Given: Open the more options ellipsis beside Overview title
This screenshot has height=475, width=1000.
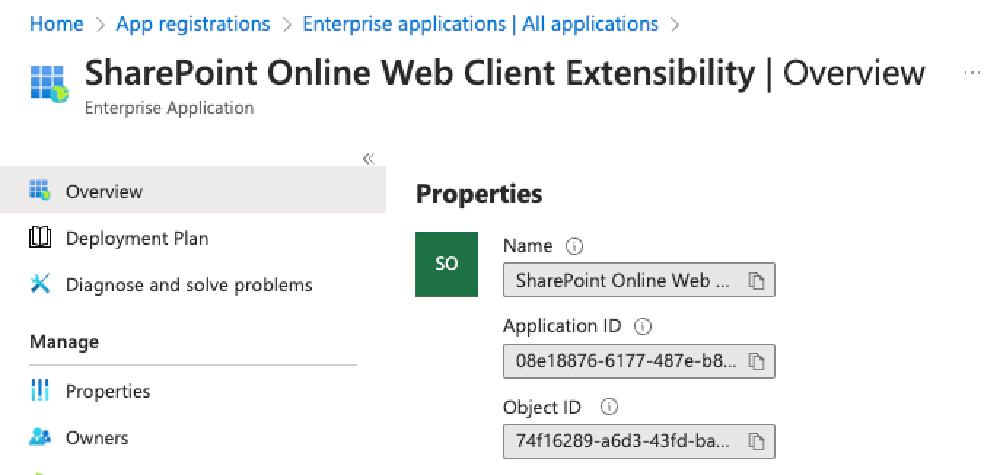Looking at the screenshot, I should click(x=972, y=73).
